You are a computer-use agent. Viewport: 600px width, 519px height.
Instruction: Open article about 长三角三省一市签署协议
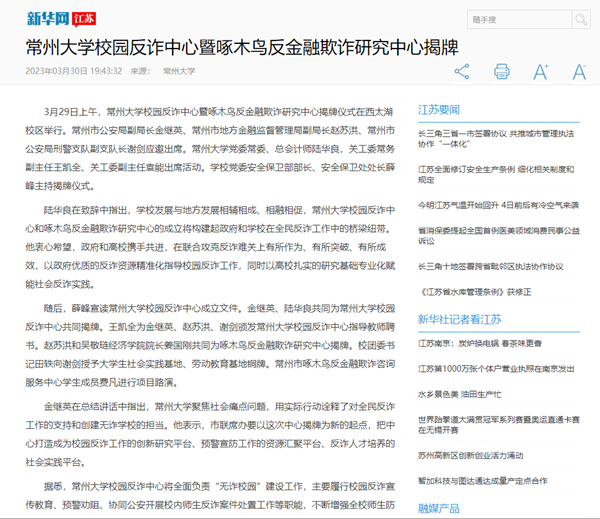tap(496, 138)
